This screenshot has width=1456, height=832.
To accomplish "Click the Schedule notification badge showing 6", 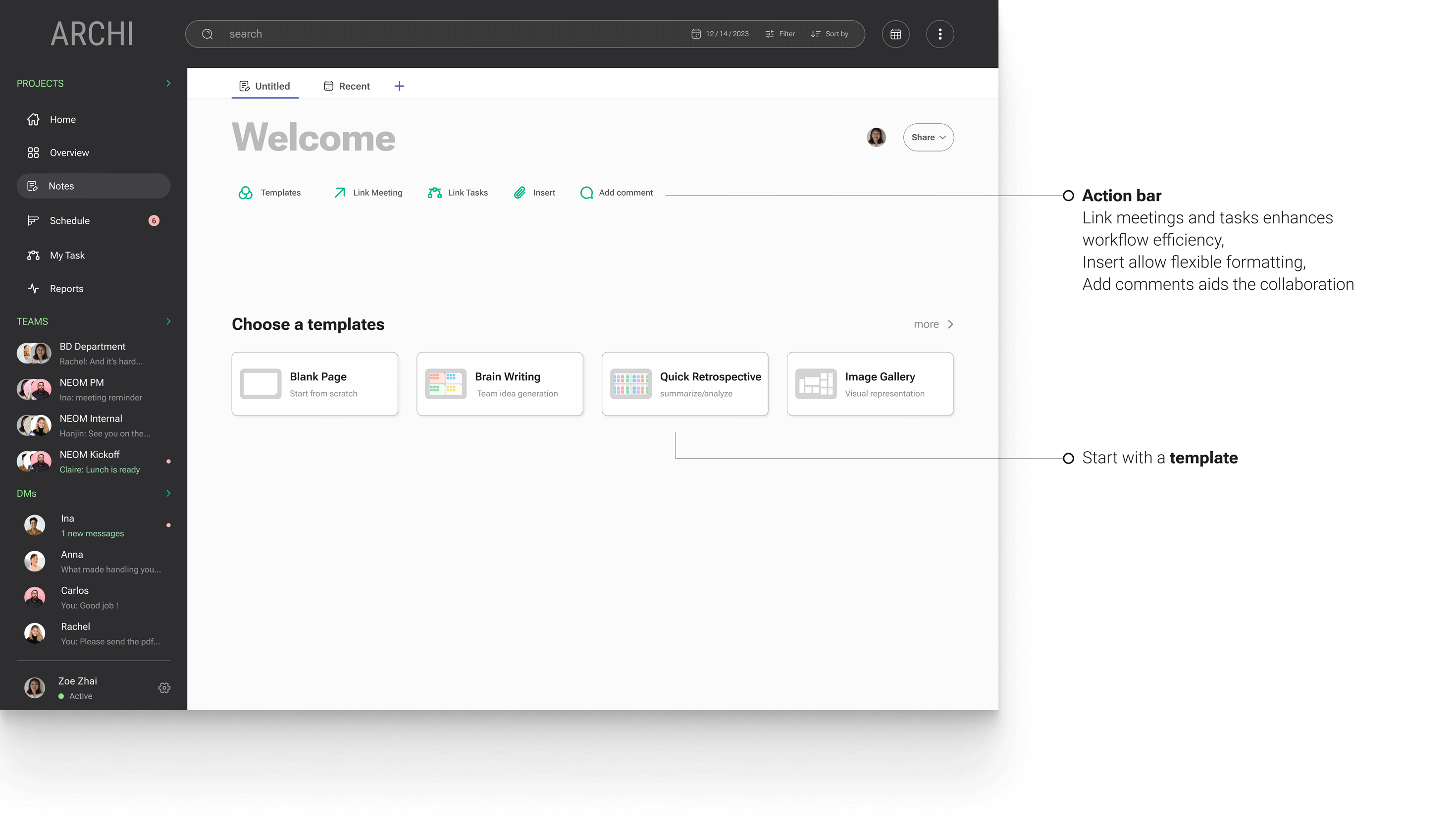I will point(154,220).
